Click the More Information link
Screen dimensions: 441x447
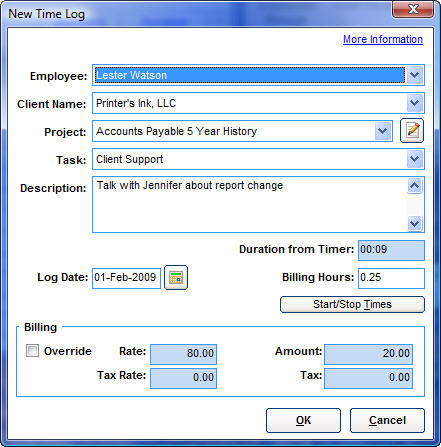pyautogui.click(x=383, y=39)
